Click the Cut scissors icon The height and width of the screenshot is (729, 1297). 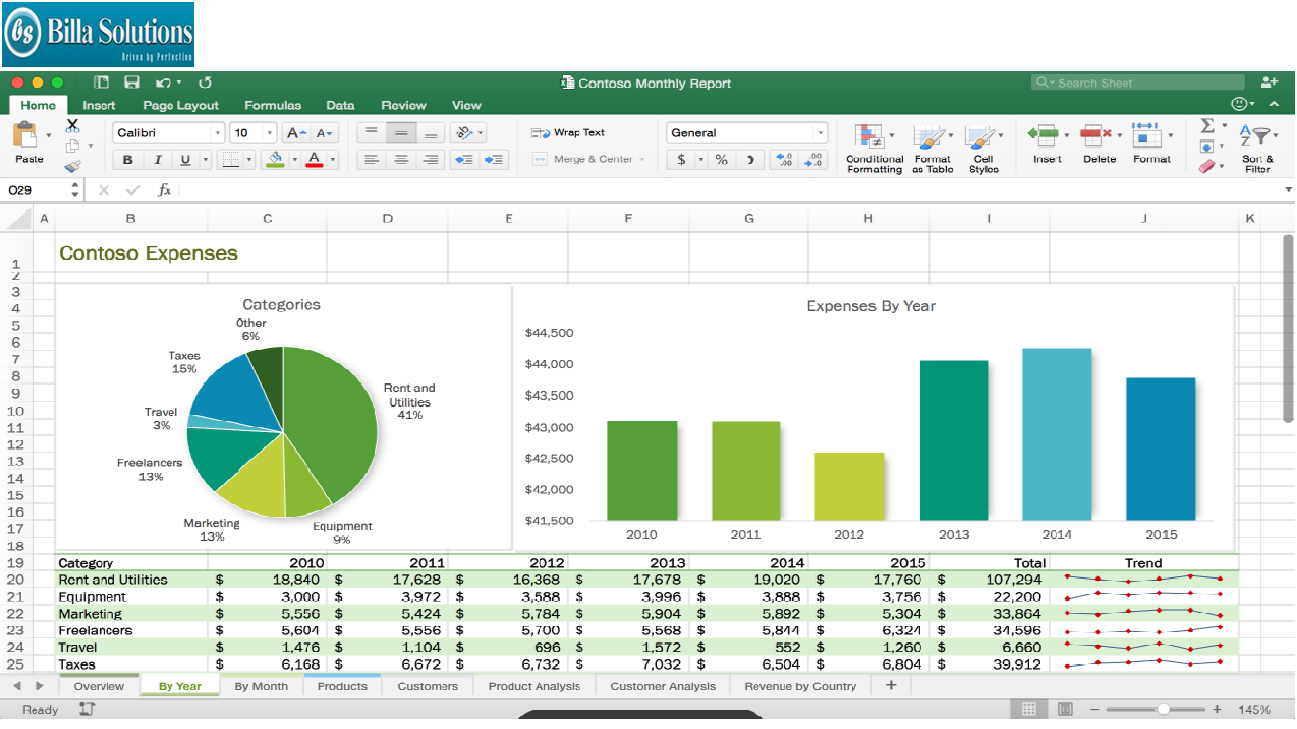[x=72, y=126]
